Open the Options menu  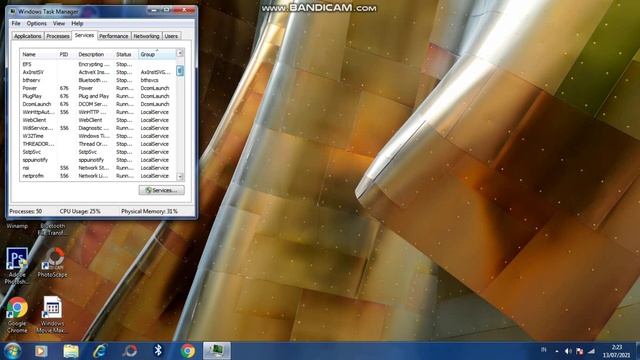(37, 24)
